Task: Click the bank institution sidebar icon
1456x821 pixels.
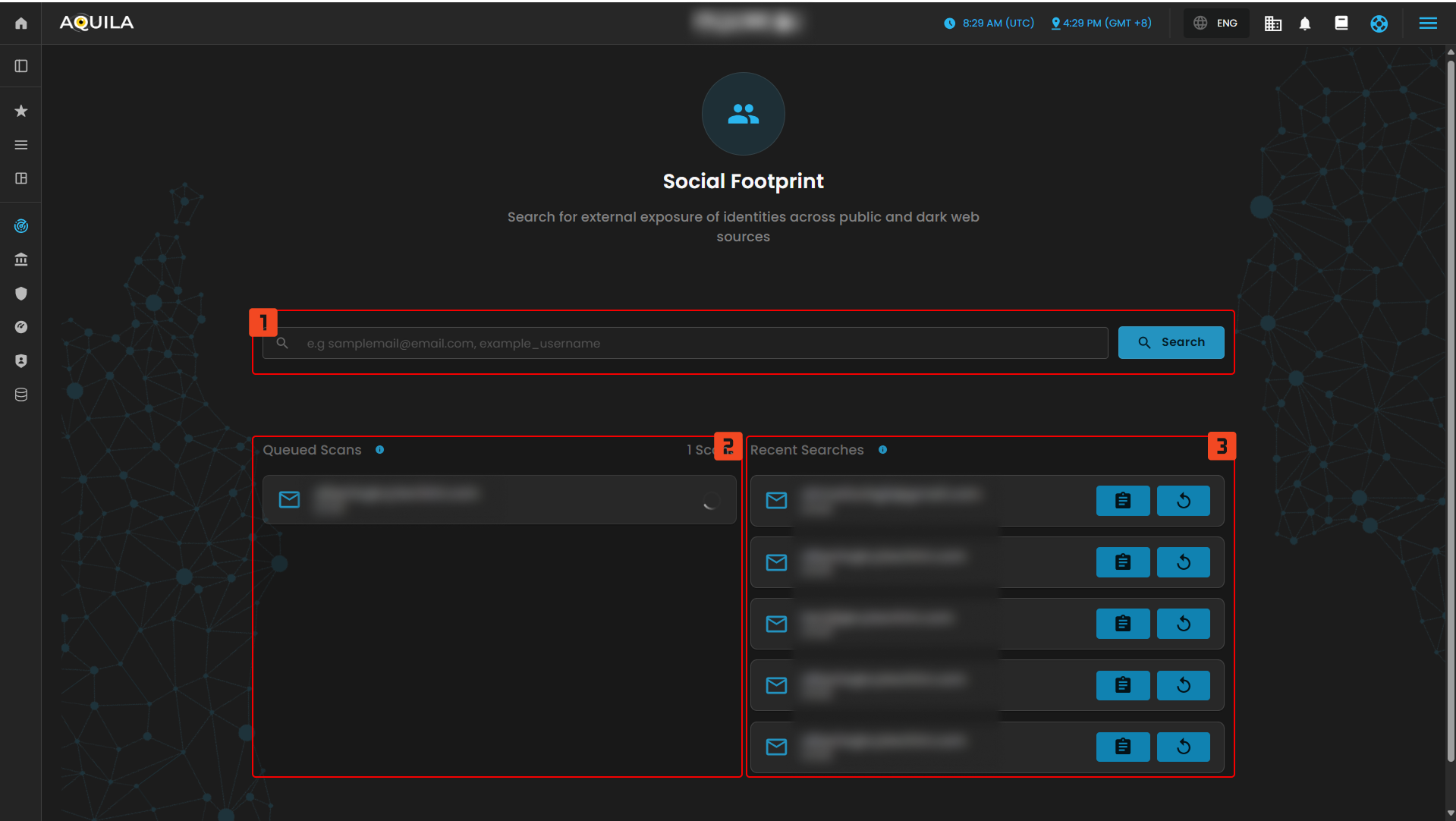Action: coord(21,260)
